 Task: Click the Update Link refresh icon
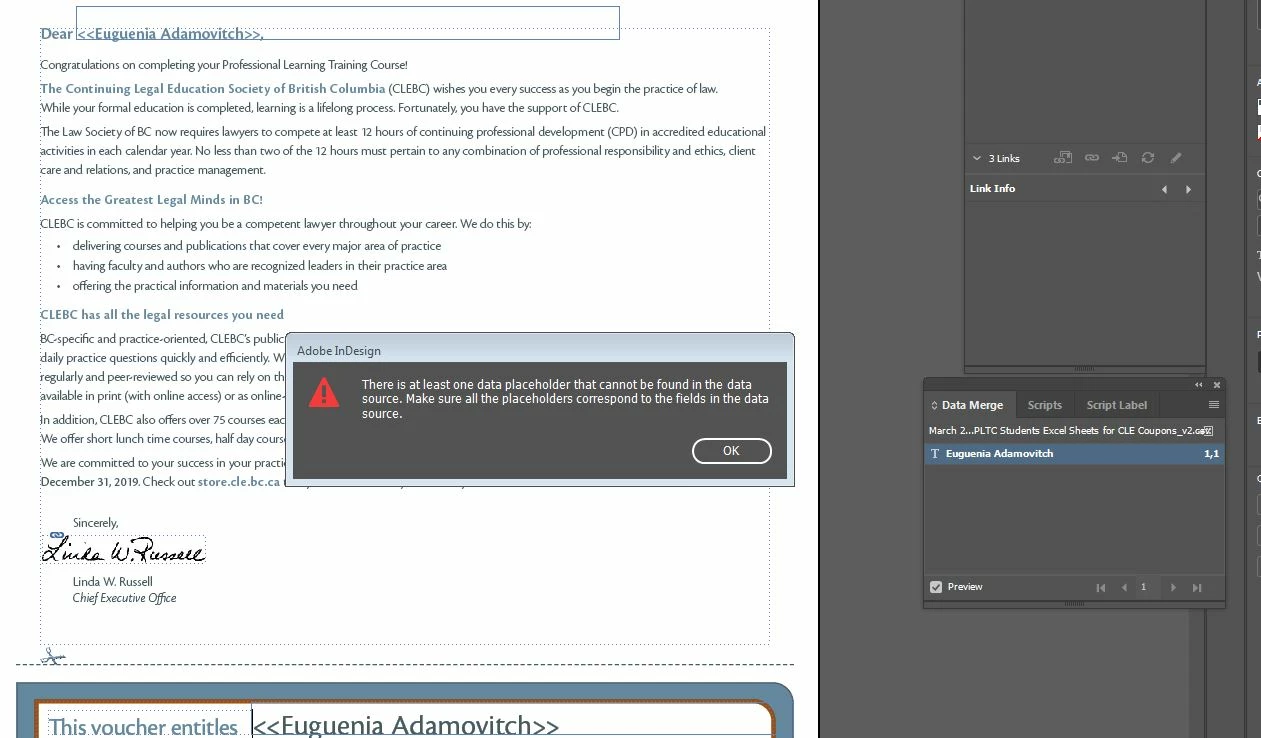coord(1148,158)
